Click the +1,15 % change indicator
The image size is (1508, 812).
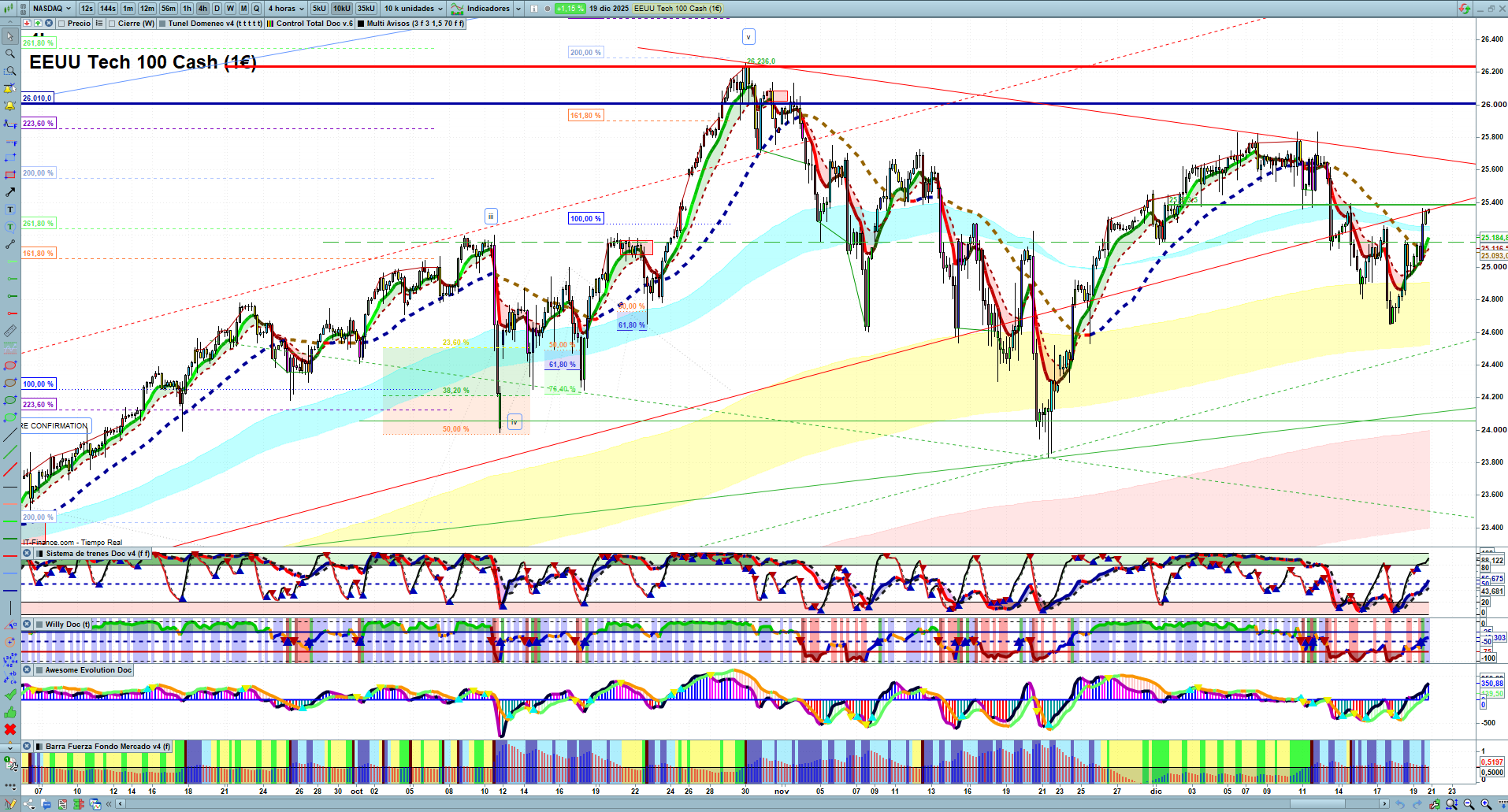569,9
